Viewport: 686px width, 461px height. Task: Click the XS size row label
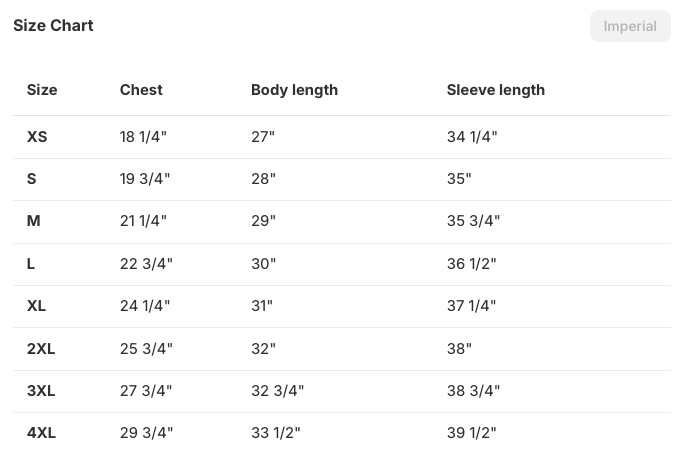[x=37, y=137]
